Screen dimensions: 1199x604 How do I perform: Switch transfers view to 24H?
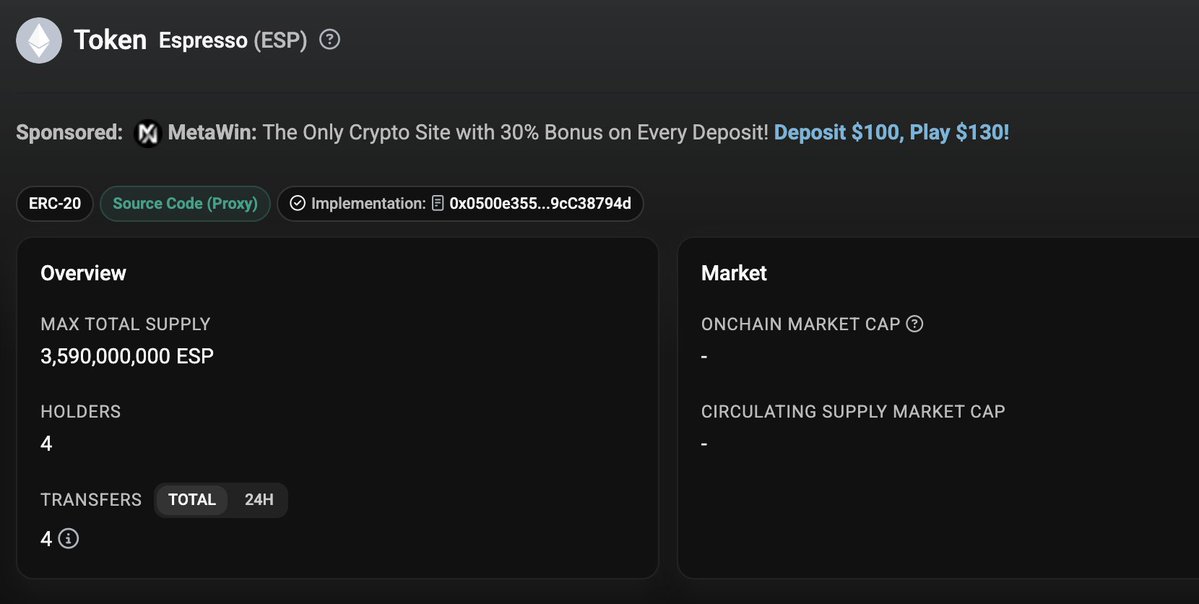coord(259,500)
